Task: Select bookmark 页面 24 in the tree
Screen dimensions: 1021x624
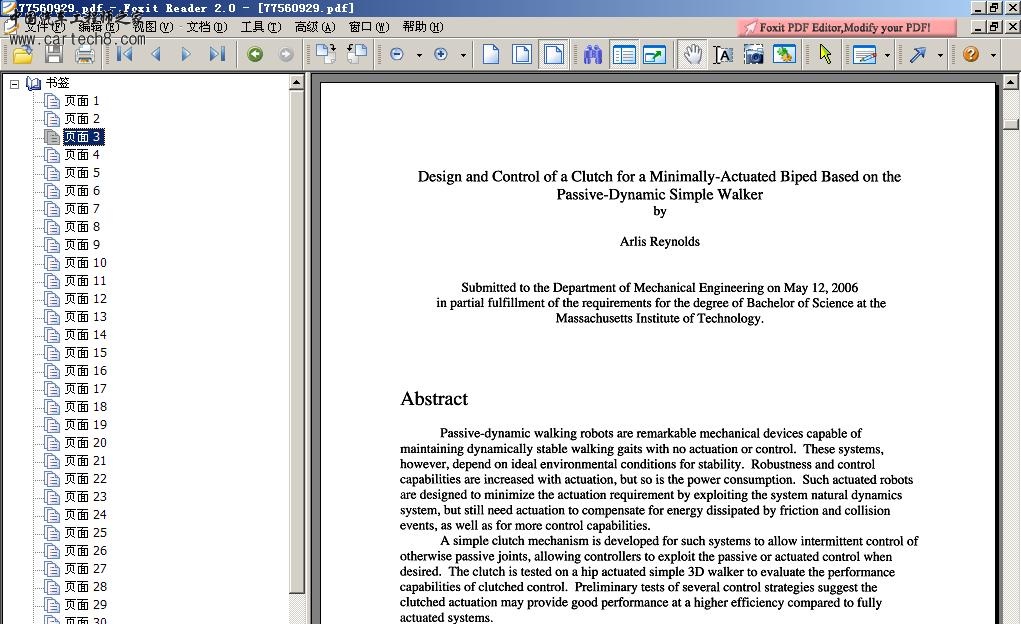Action: 85,515
